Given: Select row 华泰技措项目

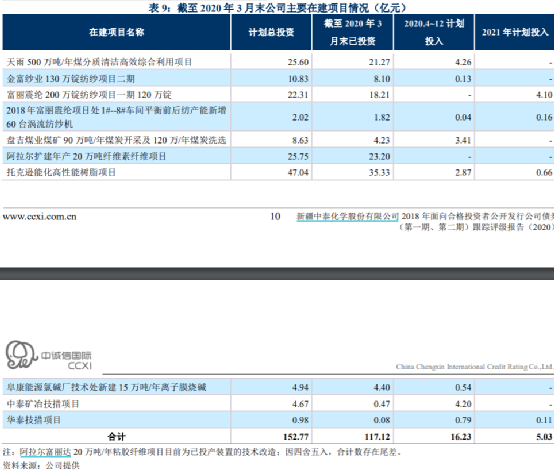Looking at the screenshot, I should [278, 420].
